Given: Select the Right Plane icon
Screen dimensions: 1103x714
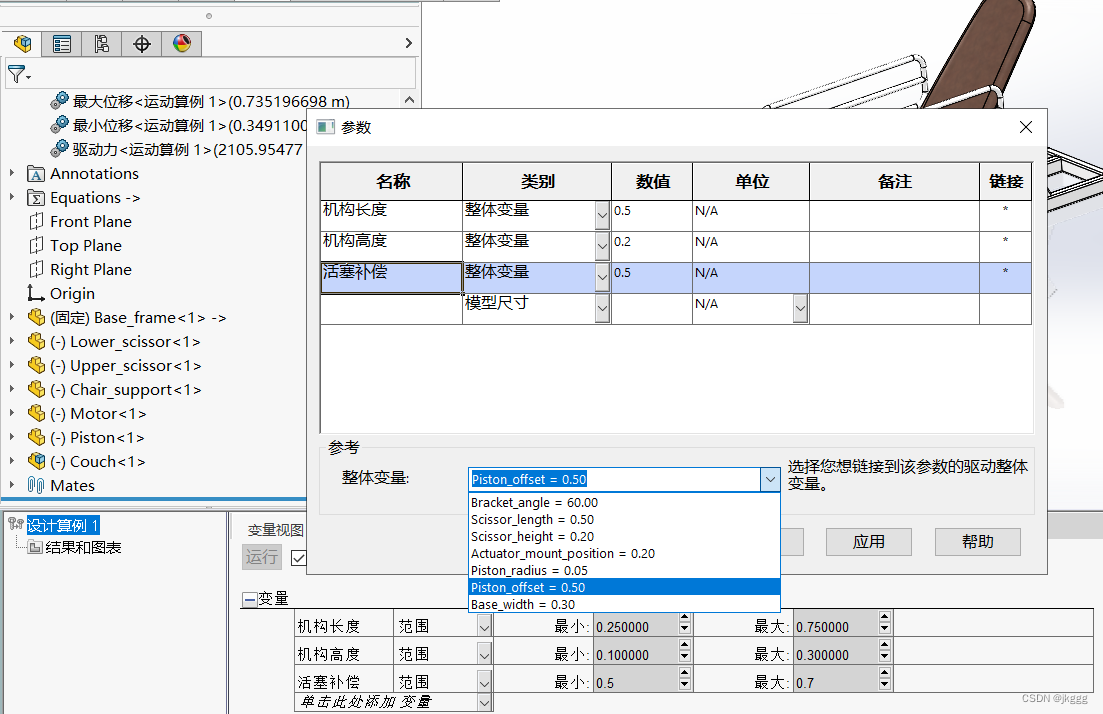Looking at the screenshot, I should [36, 269].
